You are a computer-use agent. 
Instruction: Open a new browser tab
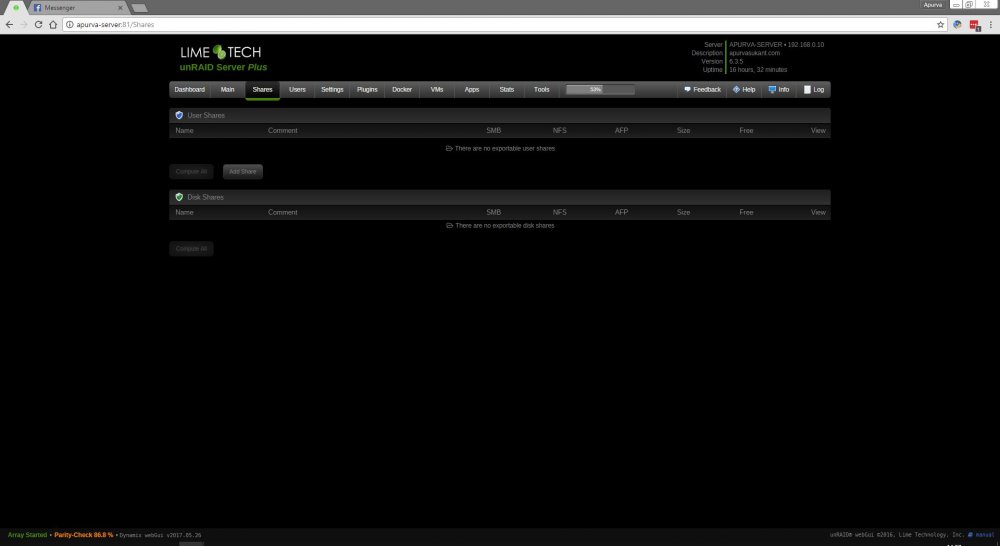(139, 8)
